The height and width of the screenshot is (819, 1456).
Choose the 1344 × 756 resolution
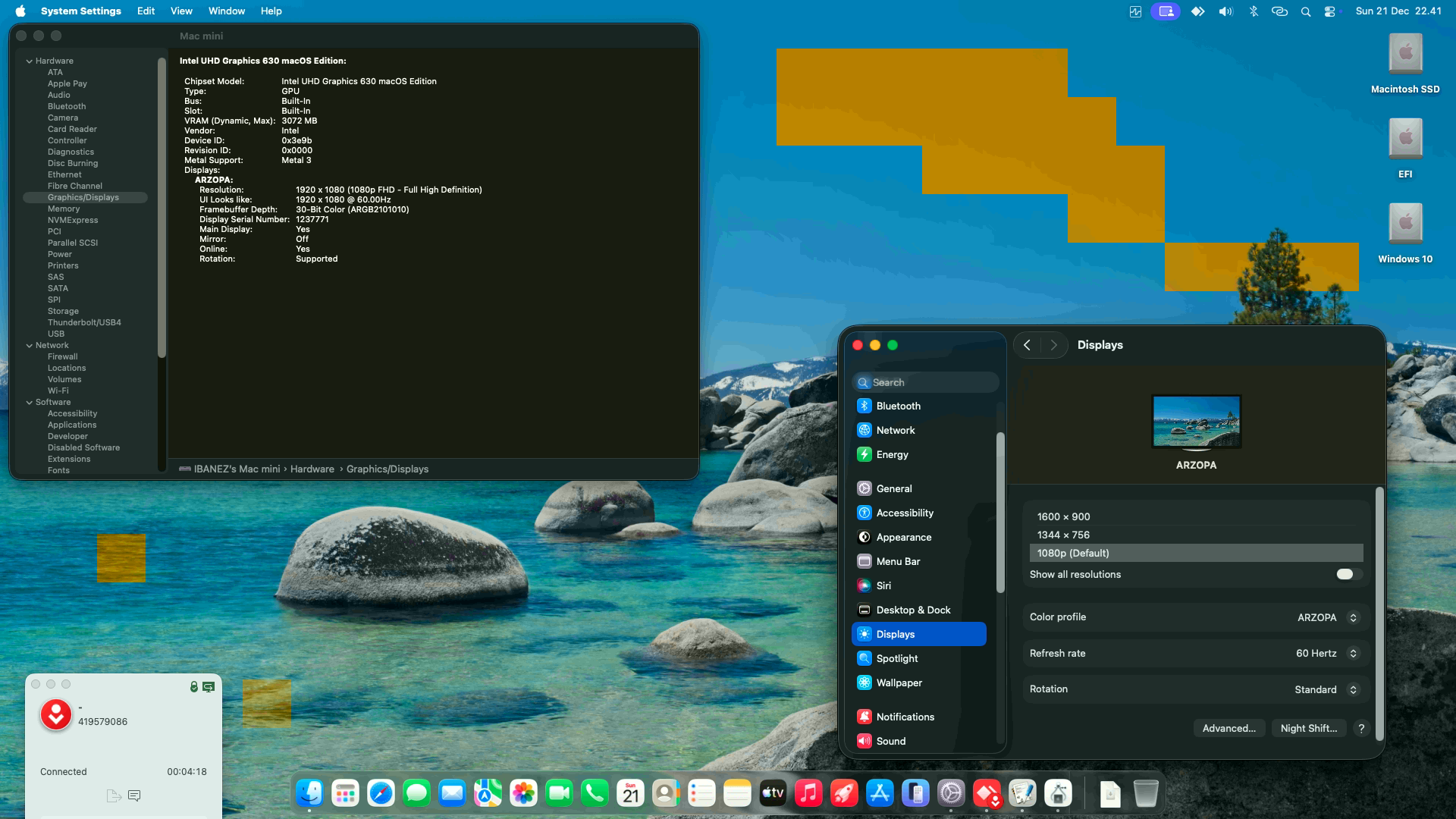coord(1196,535)
